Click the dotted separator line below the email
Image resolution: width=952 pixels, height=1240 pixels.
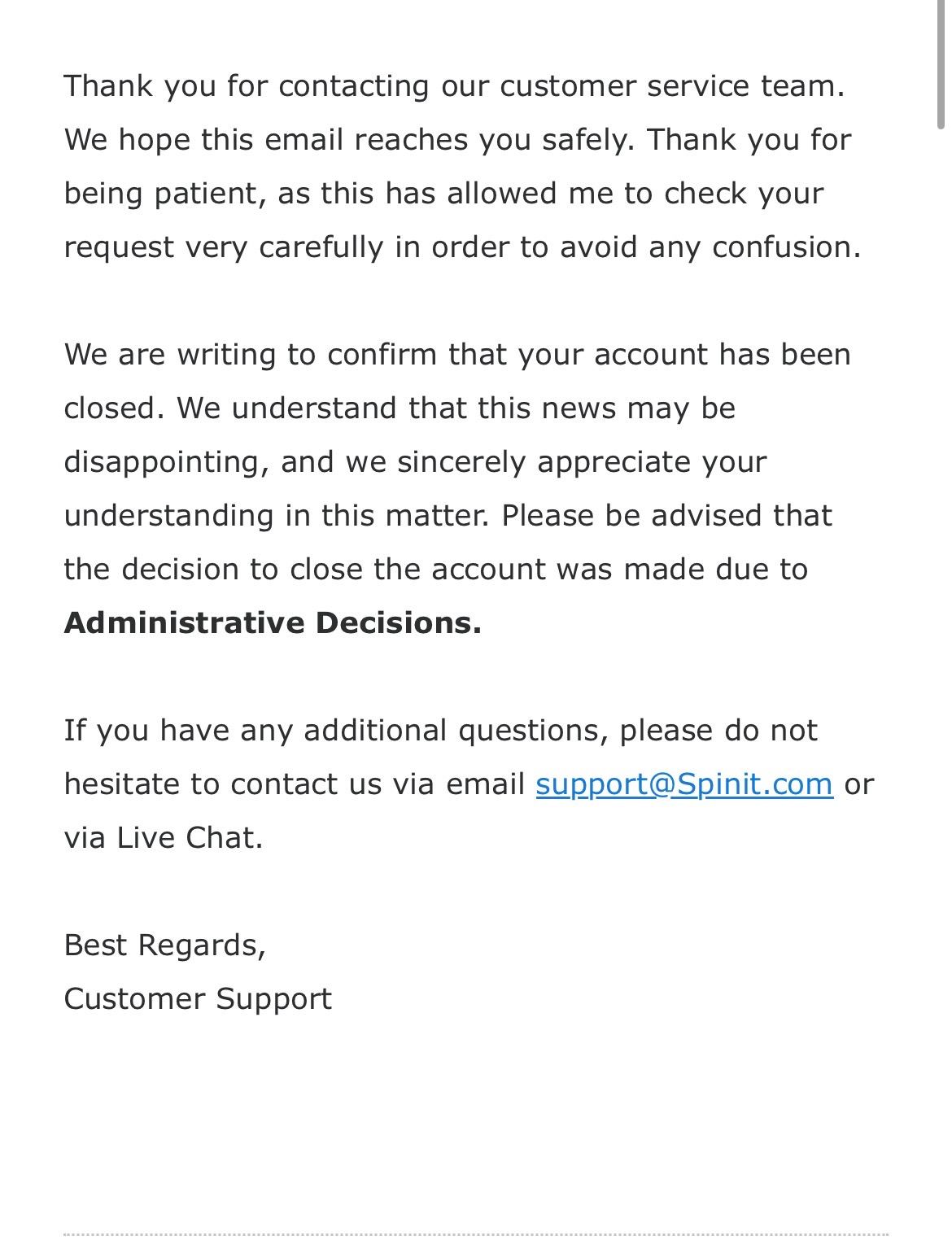pos(476,1234)
